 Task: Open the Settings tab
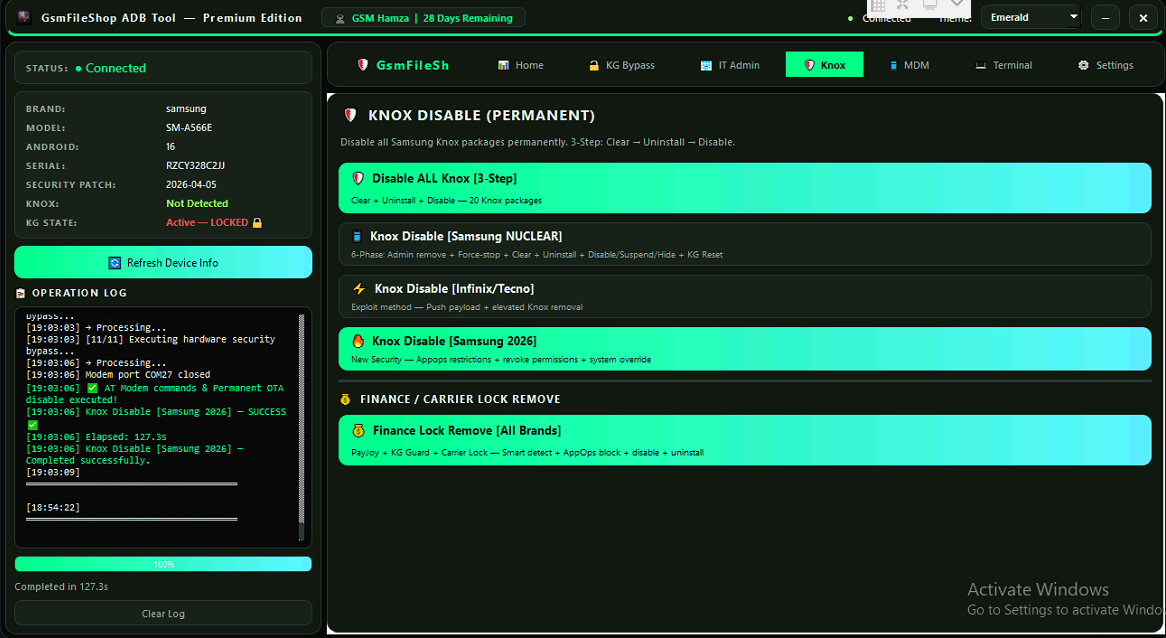[x=1106, y=65]
